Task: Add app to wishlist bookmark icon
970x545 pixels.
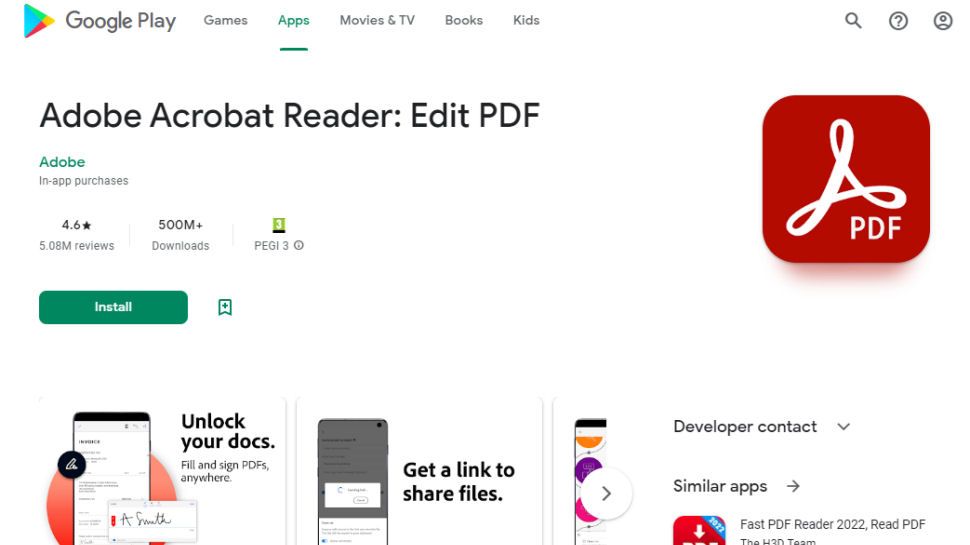Action: pos(225,307)
